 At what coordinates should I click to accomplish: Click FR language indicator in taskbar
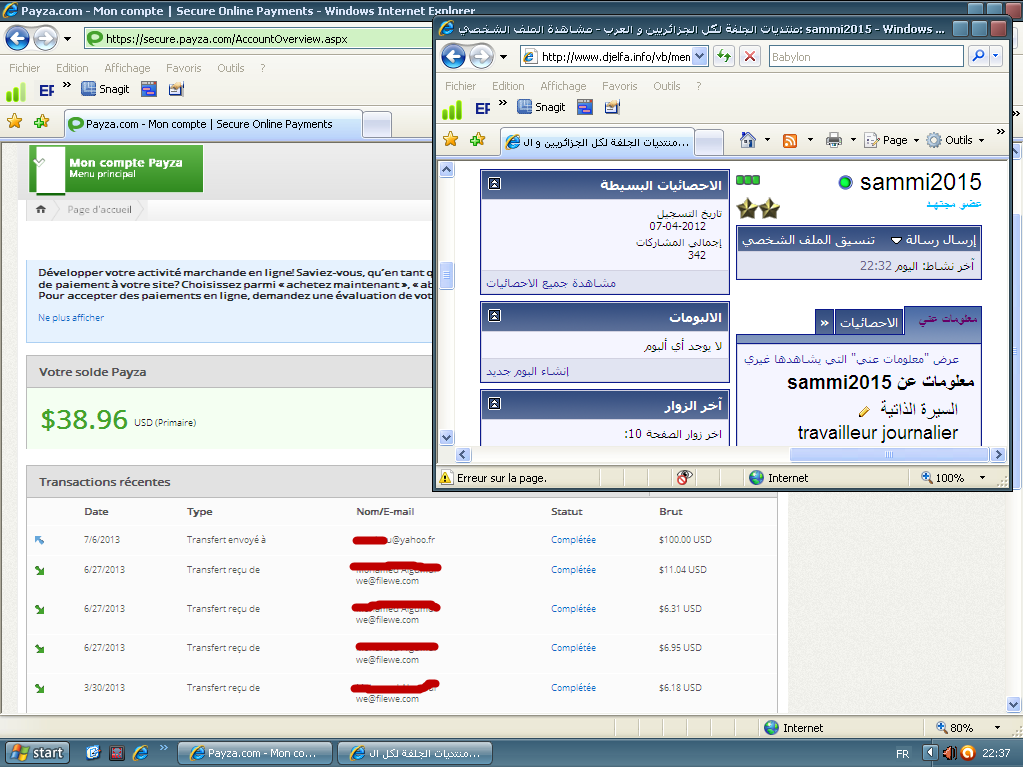coord(903,754)
